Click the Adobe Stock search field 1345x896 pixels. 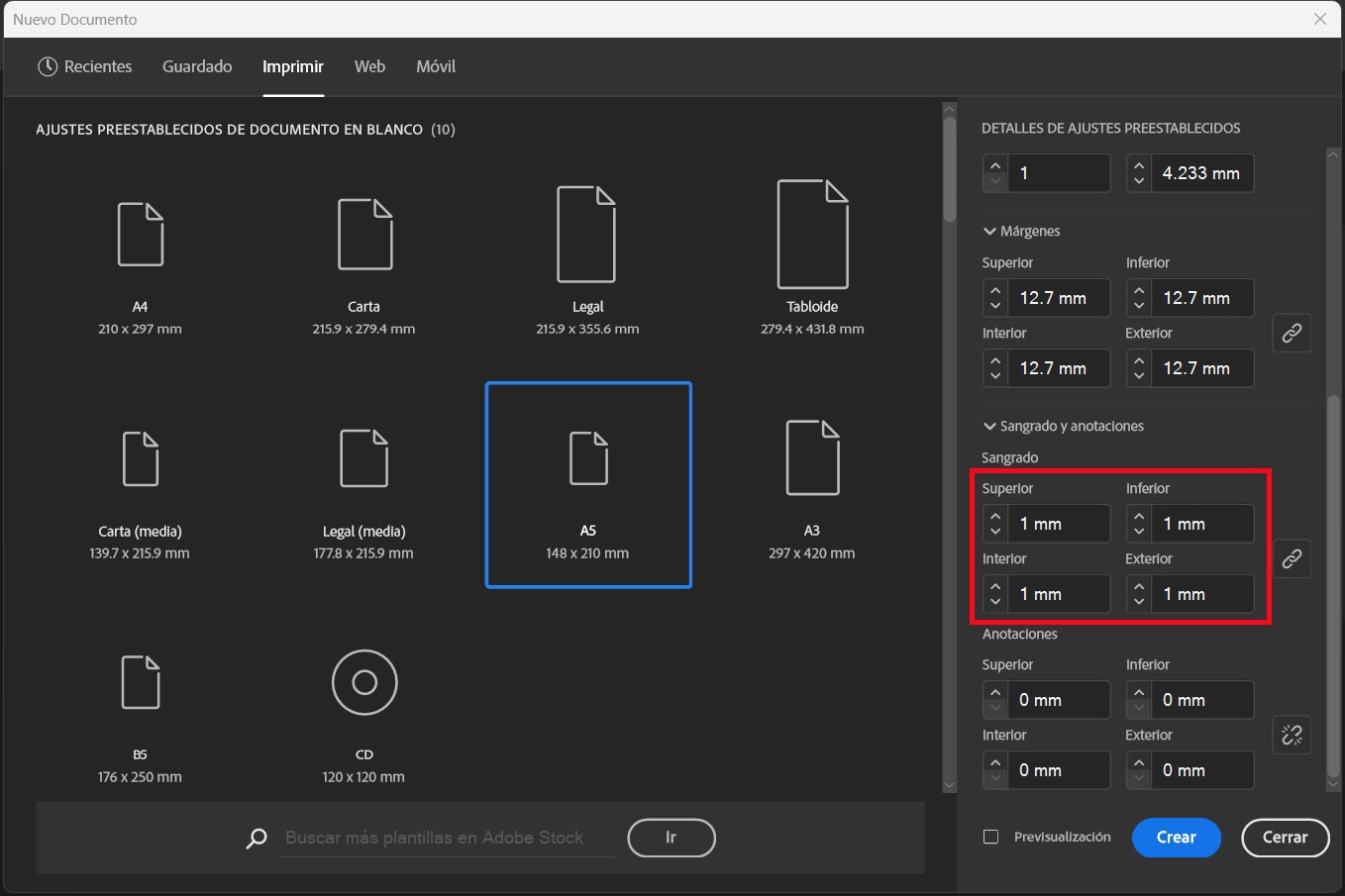pyautogui.click(x=446, y=838)
